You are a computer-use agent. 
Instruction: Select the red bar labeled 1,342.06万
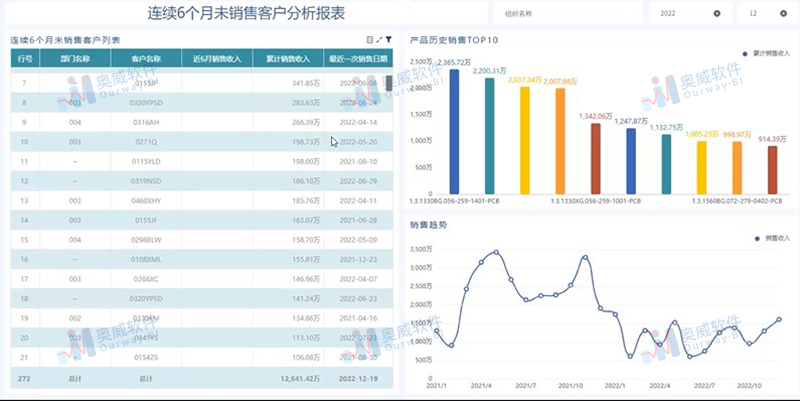point(595,159)
